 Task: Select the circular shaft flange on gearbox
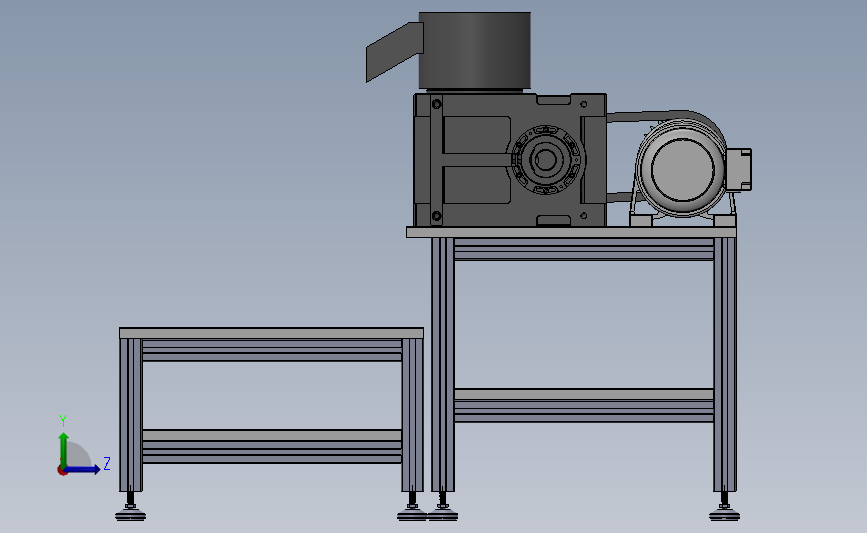pos(546,160)
